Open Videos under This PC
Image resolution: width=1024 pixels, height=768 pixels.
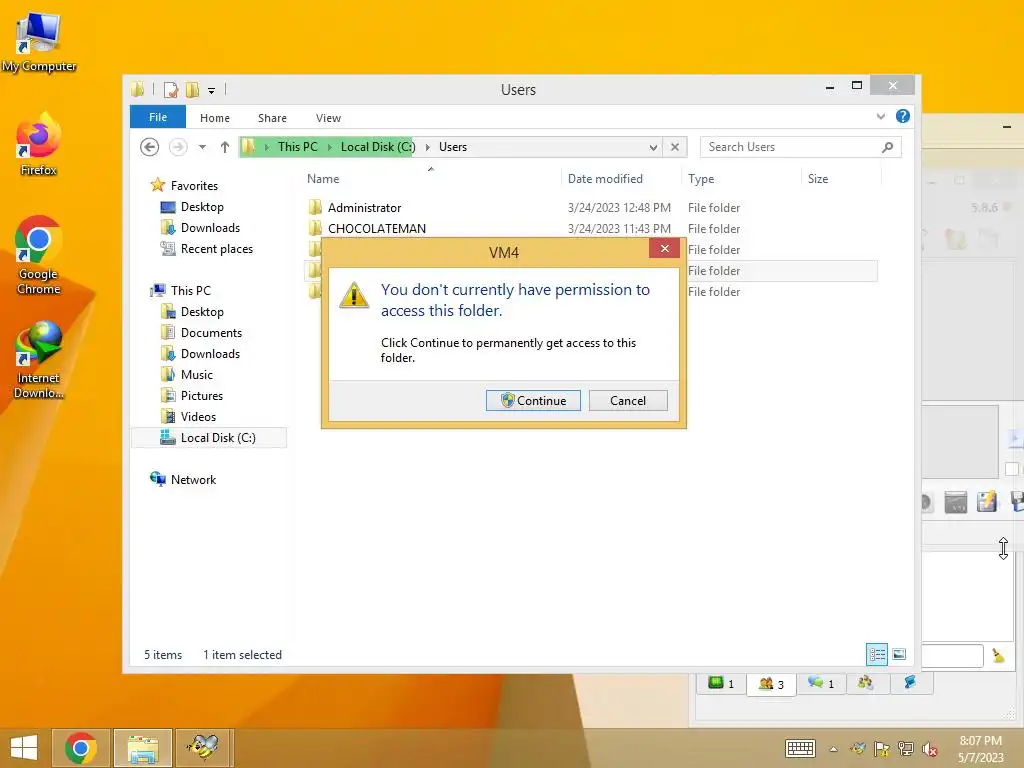[198, 416]
